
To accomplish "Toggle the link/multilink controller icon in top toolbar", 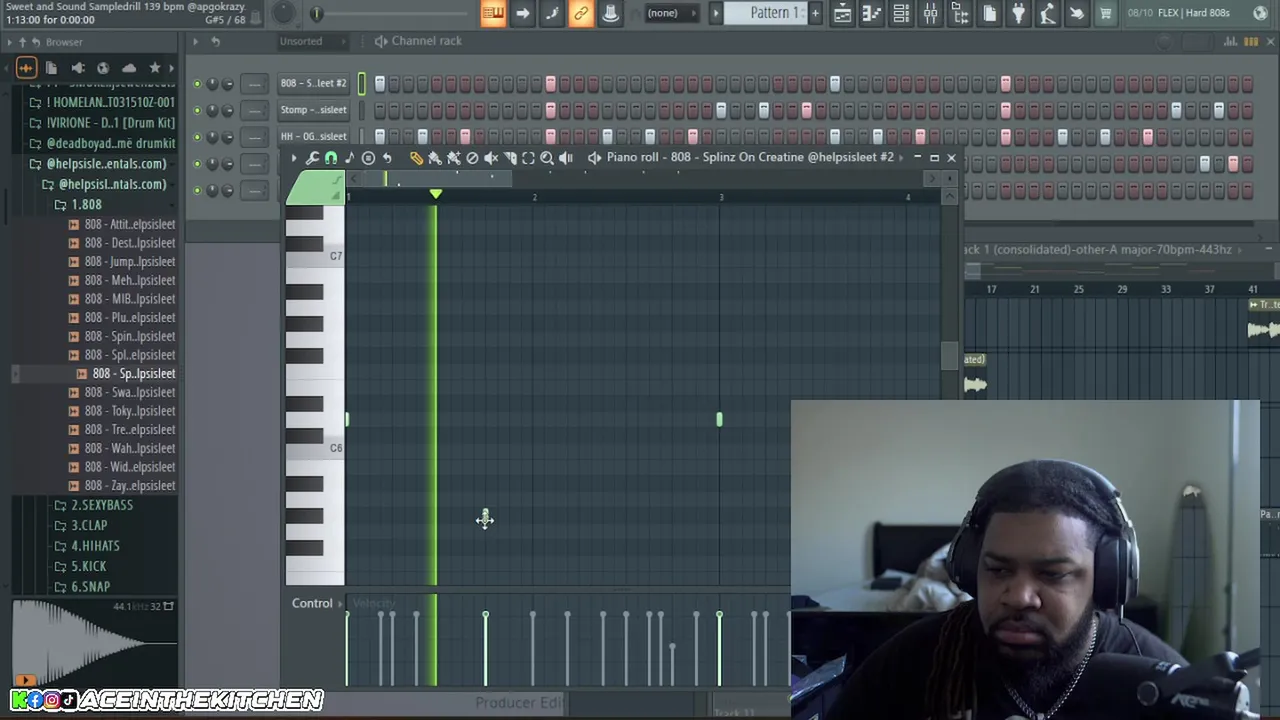I will (581, 13).
